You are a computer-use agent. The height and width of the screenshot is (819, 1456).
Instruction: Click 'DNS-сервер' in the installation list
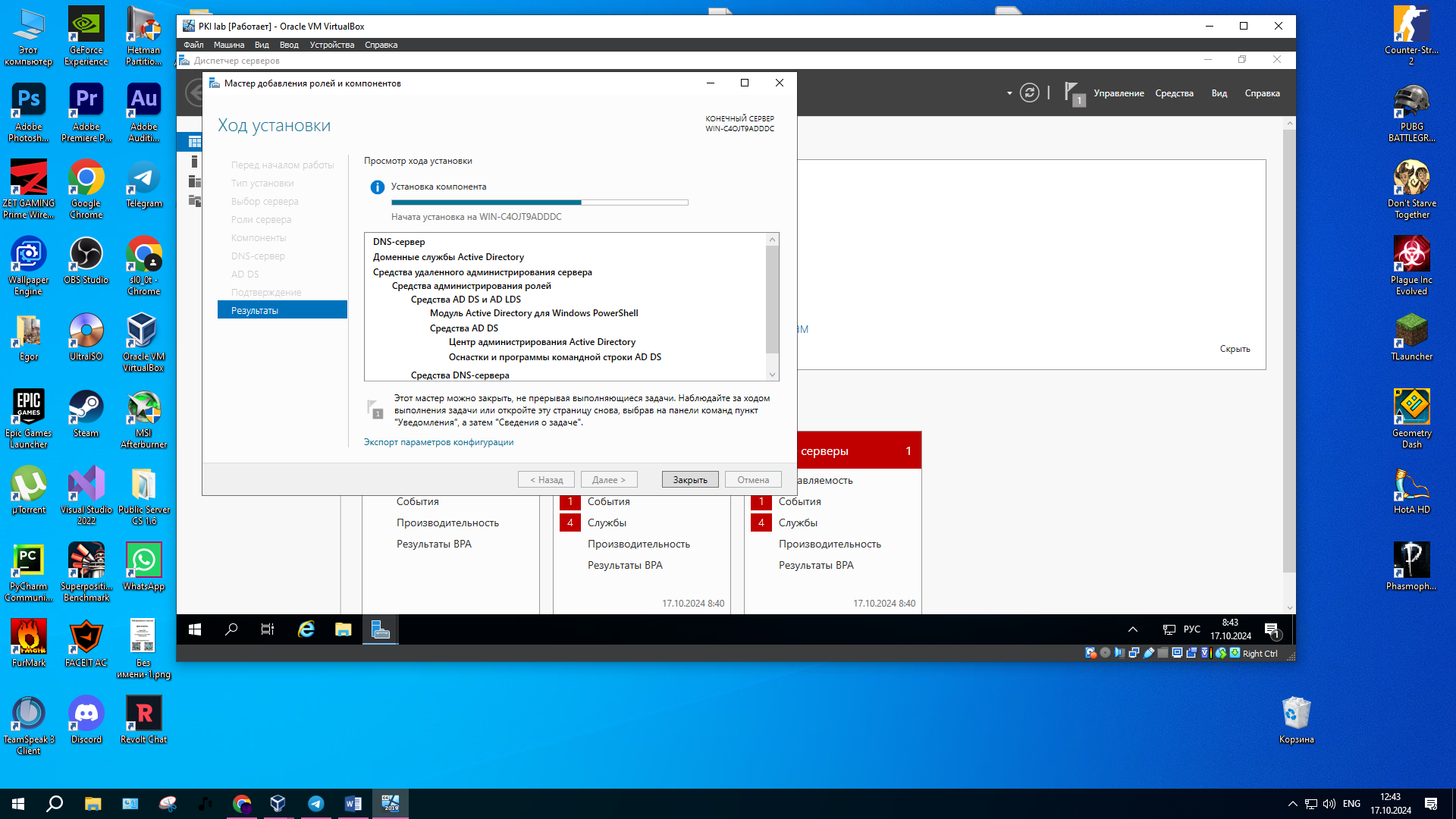[x=399, y=242]
